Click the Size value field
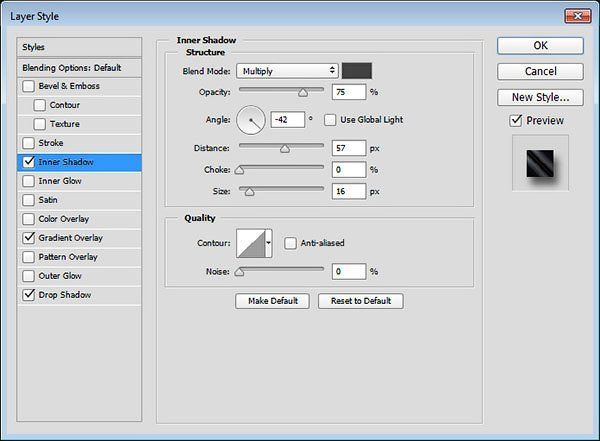 pos(349,191)
